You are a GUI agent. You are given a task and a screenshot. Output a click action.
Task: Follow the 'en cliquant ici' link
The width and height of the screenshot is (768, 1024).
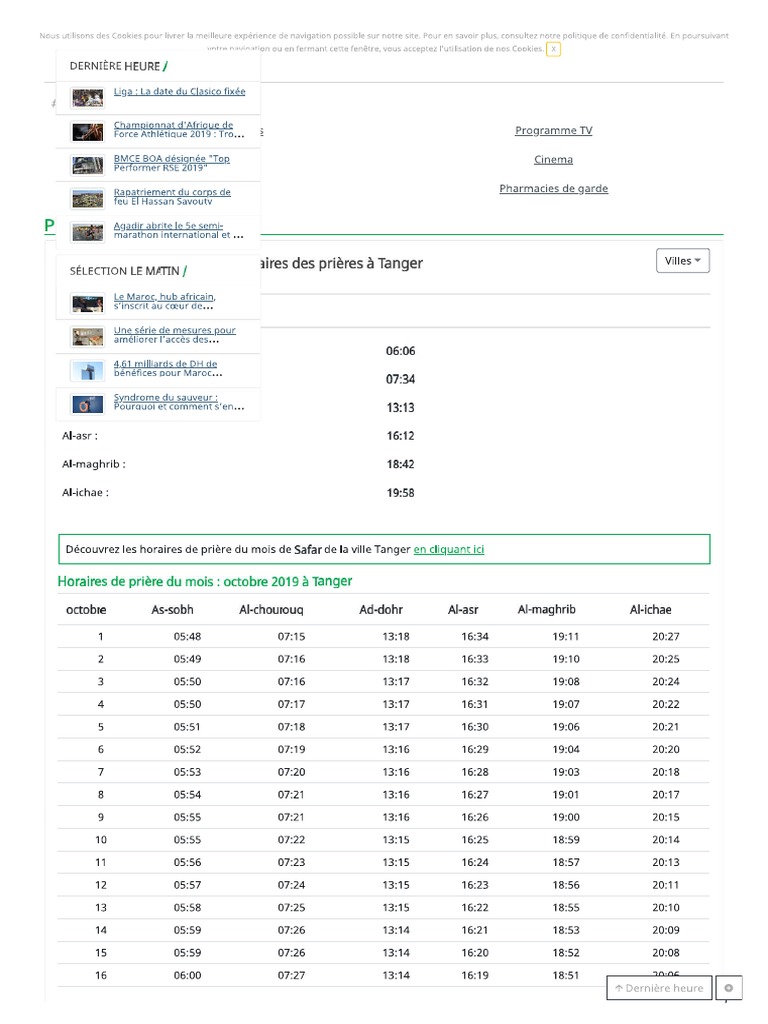pyautogui.click(x=449, y=550)
